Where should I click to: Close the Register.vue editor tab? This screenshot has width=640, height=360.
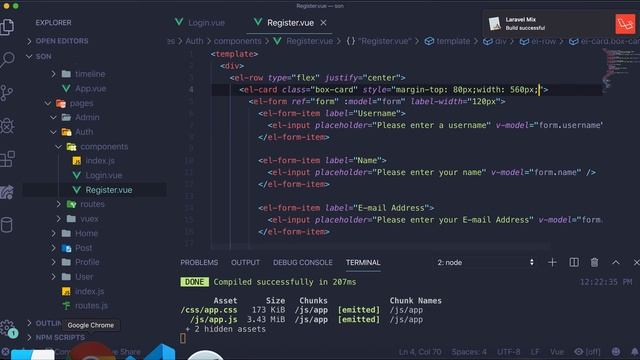[323, 23]
